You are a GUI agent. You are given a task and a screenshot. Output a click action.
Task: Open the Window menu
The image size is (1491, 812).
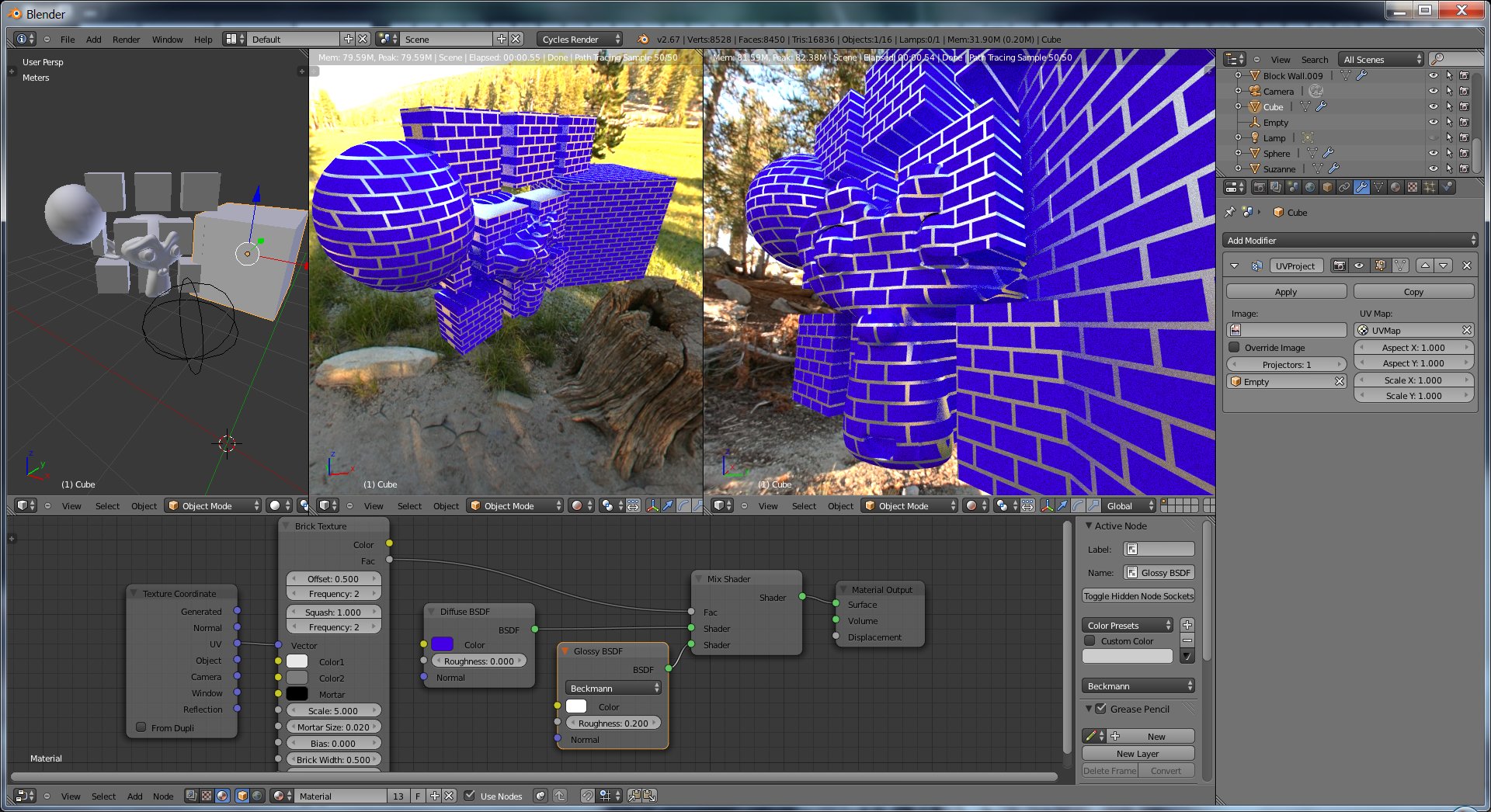point(167,40)
